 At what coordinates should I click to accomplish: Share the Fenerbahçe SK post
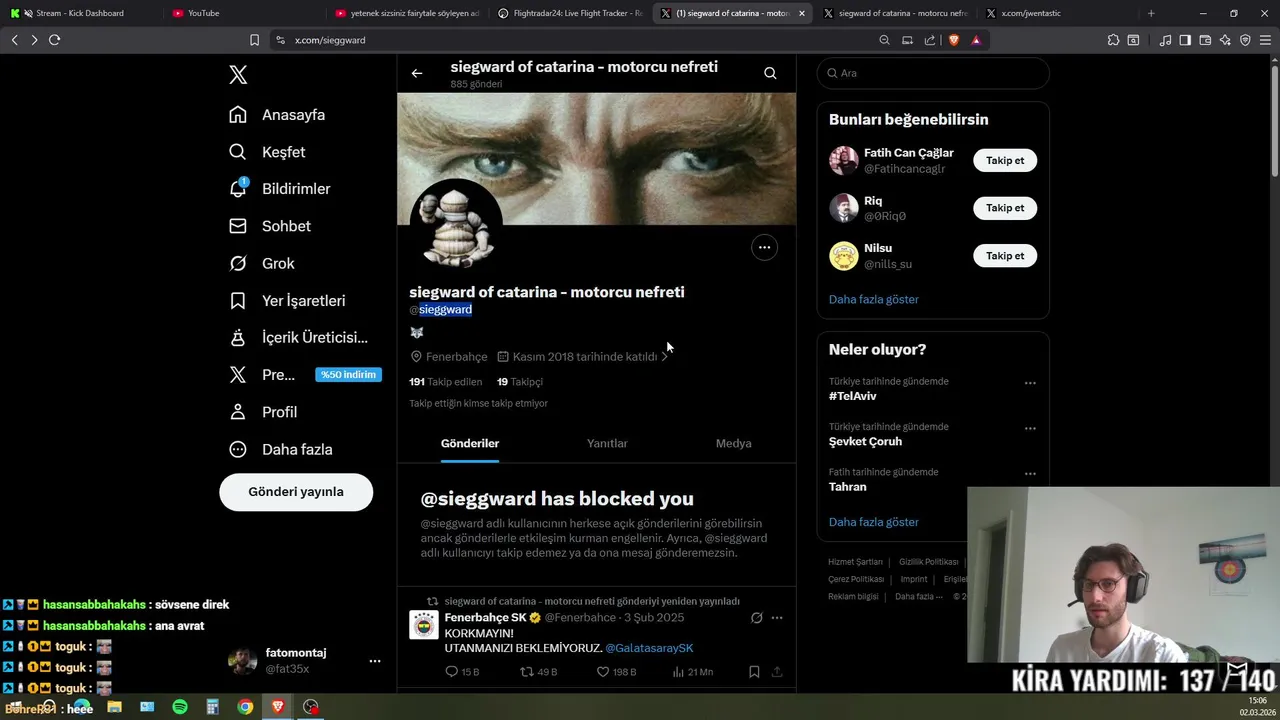pyautogui.click(x=777, y=672)
